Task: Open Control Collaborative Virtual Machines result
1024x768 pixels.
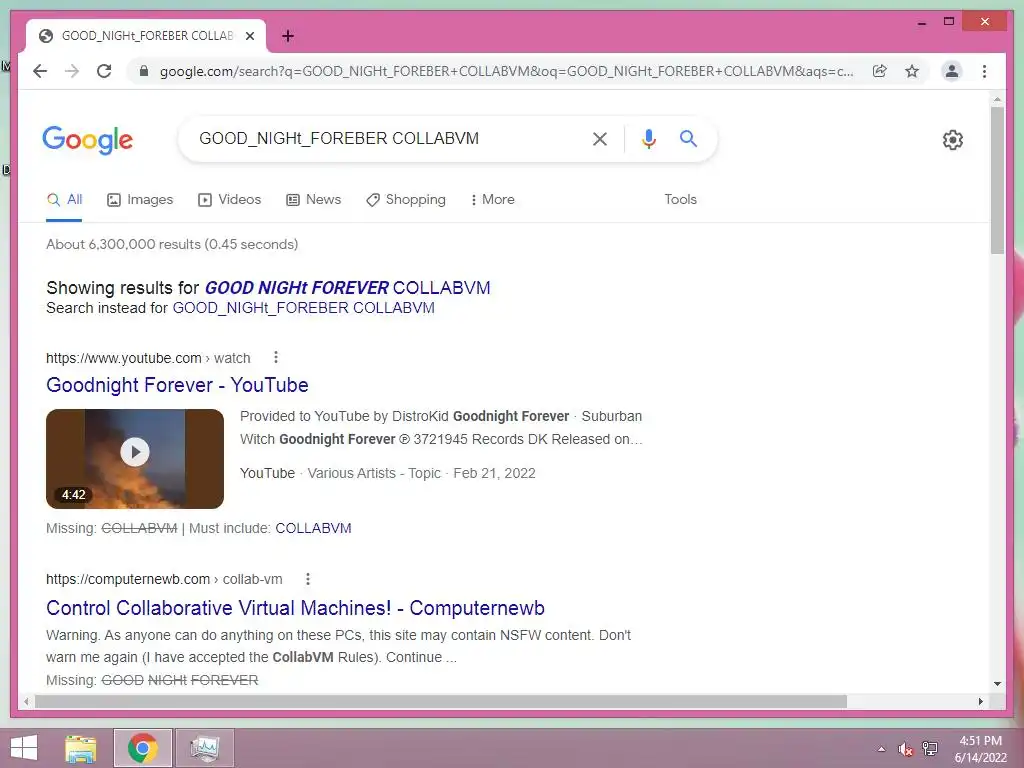Action: click(295, 608)
